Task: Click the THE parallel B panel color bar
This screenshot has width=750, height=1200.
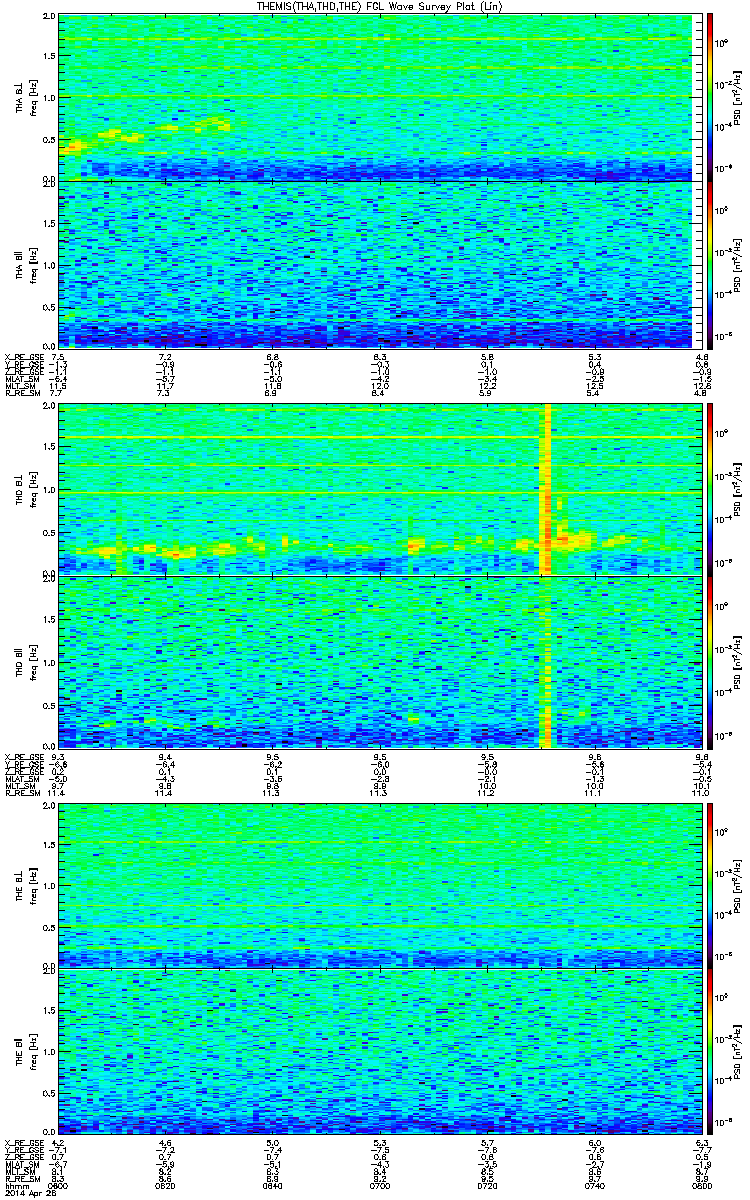Action: tap(710, 1054)
